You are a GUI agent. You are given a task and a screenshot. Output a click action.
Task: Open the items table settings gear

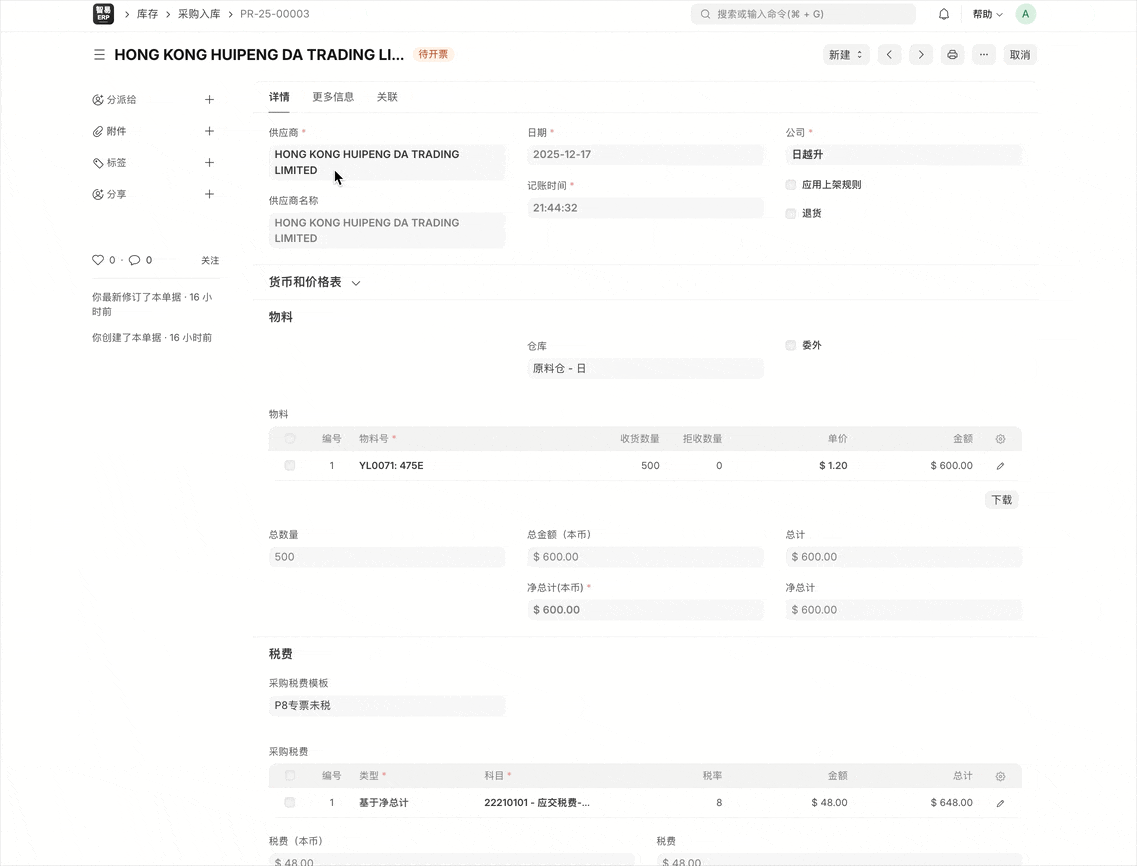pos(1000,439)
